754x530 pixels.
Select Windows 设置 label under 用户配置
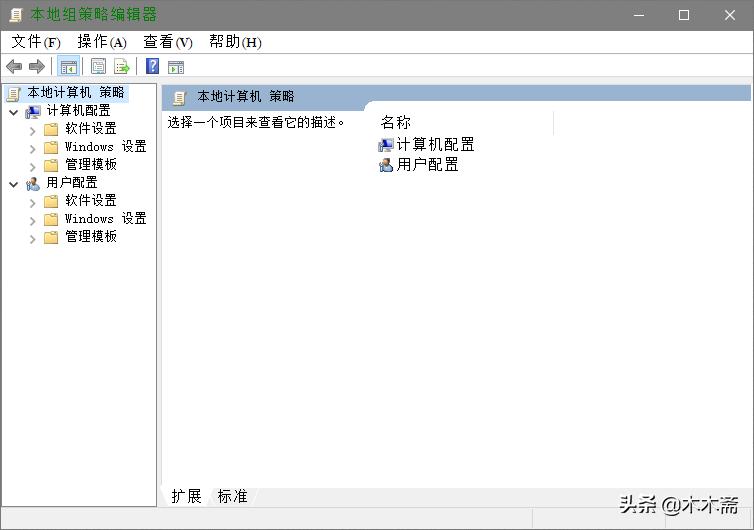(x=105, y=218)
